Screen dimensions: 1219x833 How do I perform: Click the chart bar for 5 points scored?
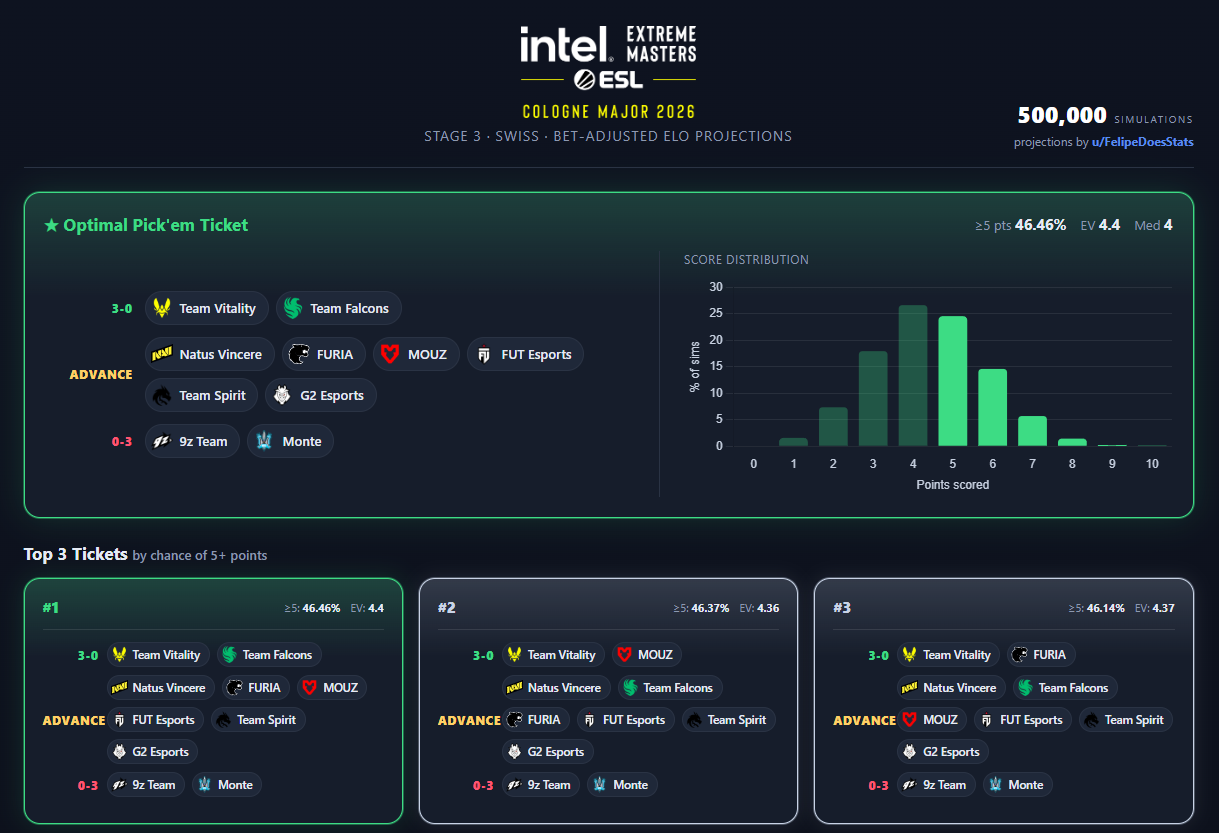click(952, 381)
